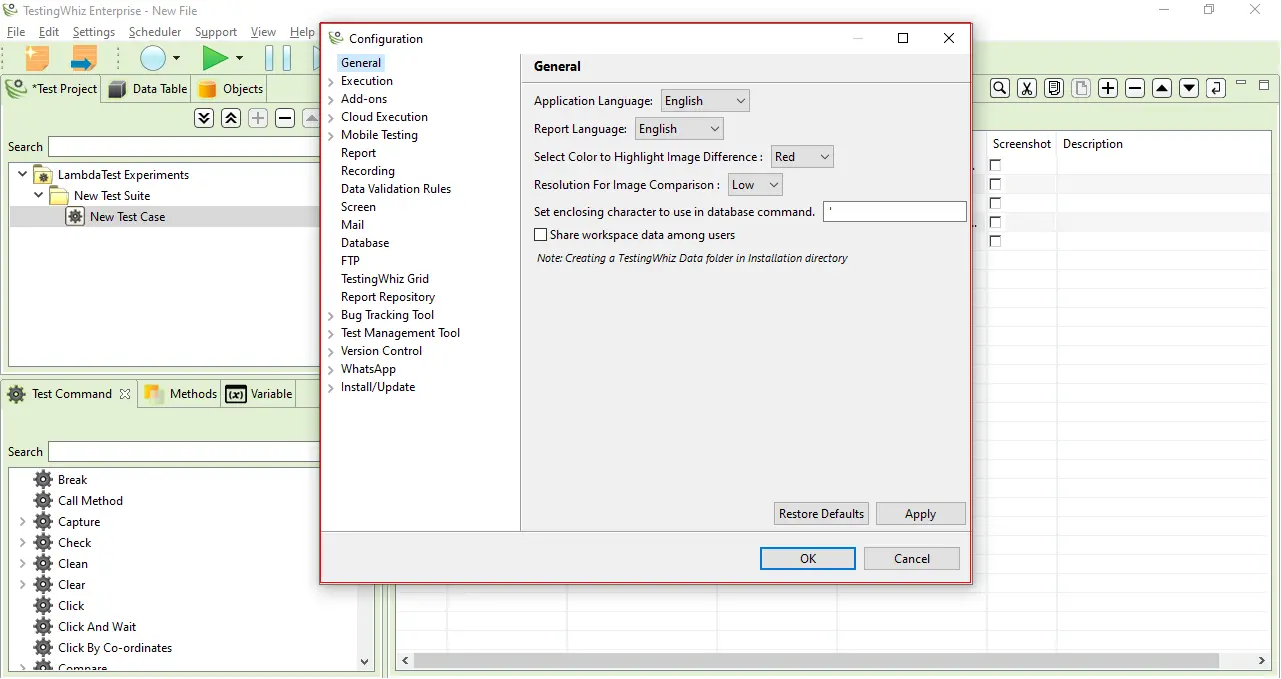
Task: Tick the first Screenshot column checkbox
Action: (995, 164)
